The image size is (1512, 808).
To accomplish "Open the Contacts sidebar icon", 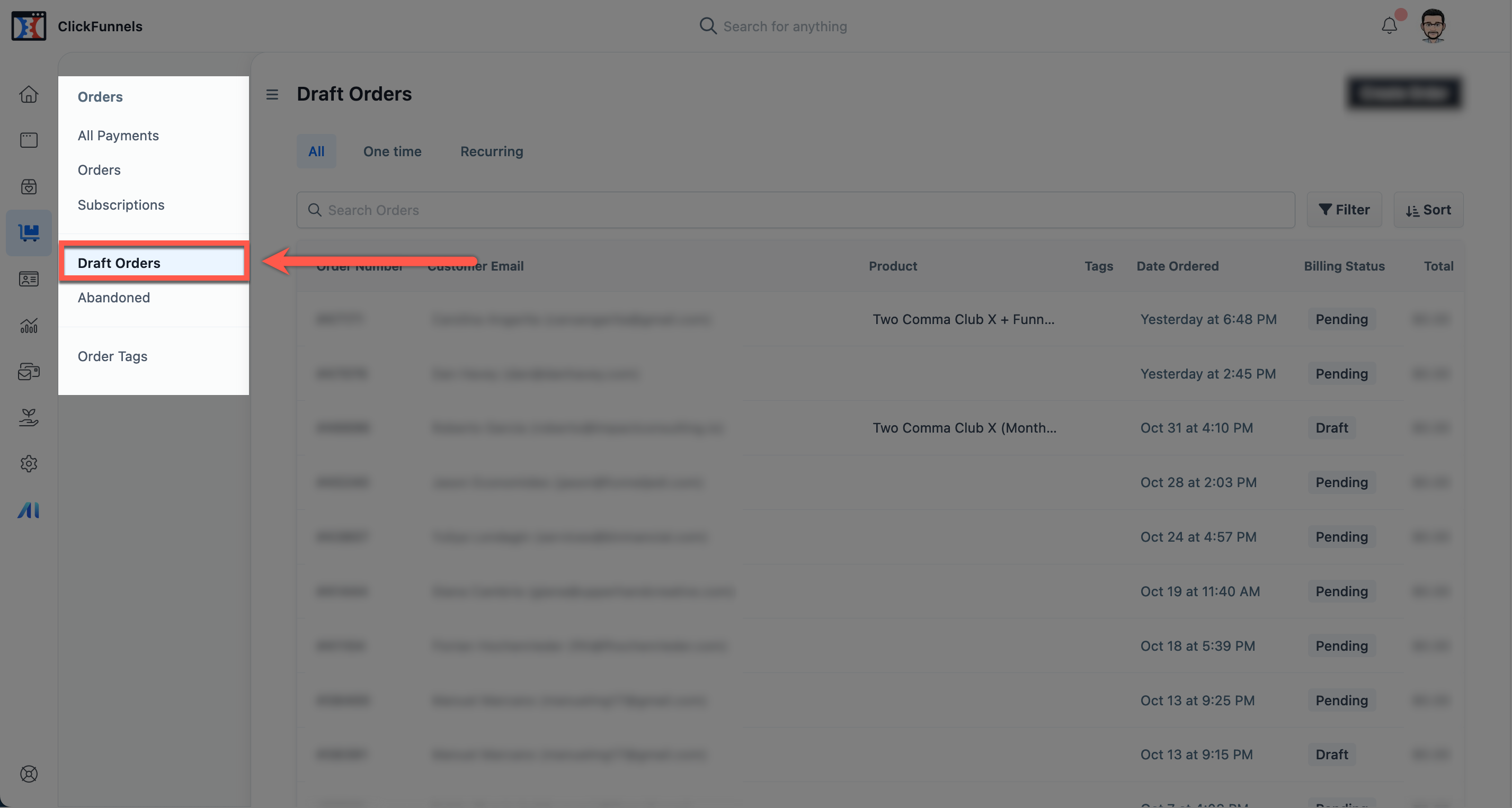I will coord(28,279).
